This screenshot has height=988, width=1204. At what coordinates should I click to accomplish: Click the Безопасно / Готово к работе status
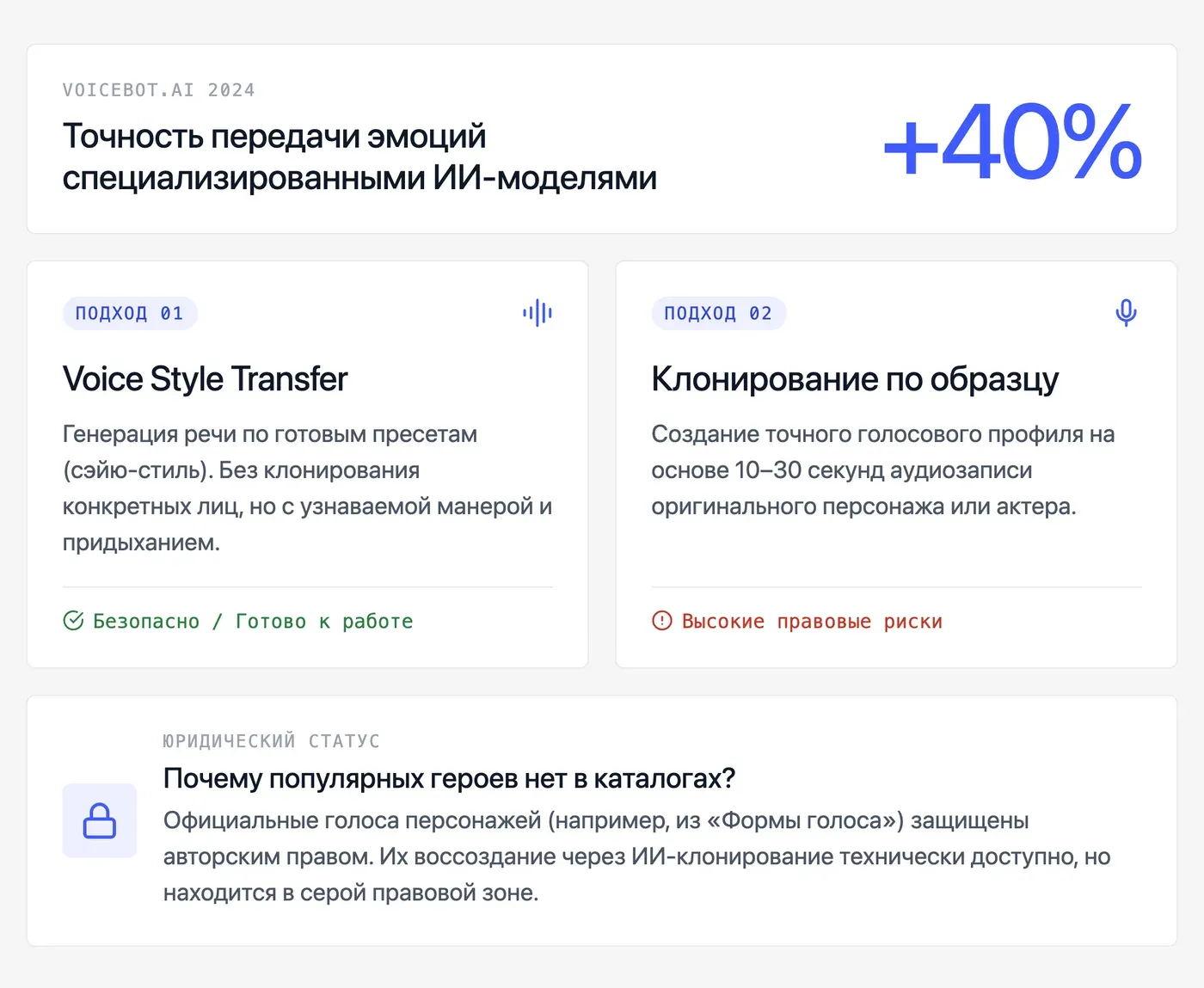[x=253, y=621]
